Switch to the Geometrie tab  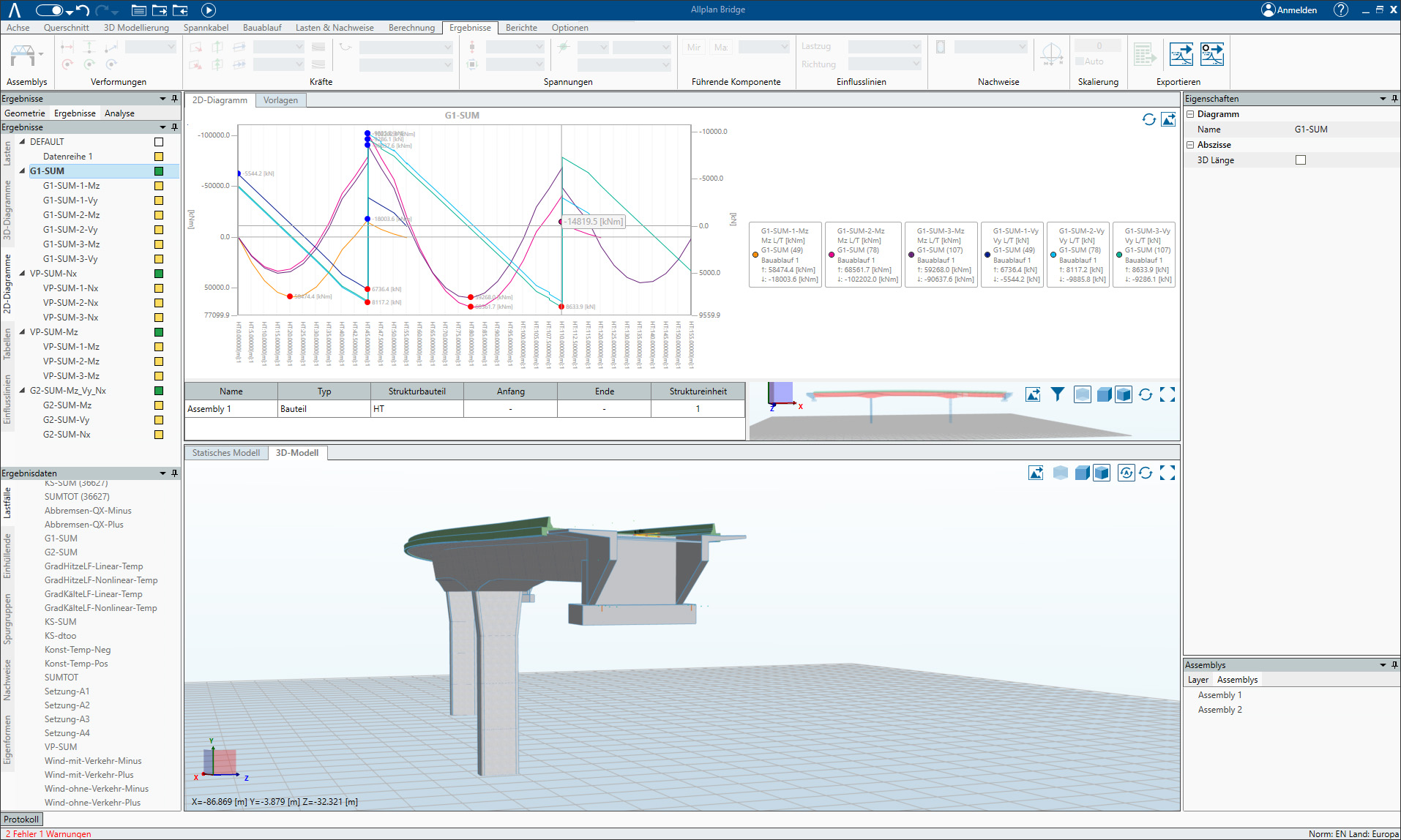25,113
